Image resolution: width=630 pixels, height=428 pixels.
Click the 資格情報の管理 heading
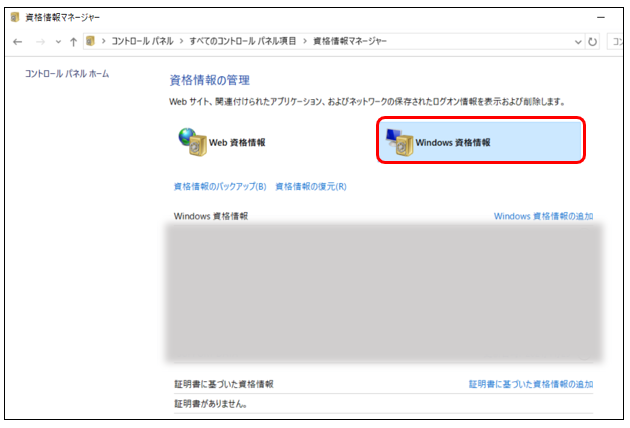(209, 80)
